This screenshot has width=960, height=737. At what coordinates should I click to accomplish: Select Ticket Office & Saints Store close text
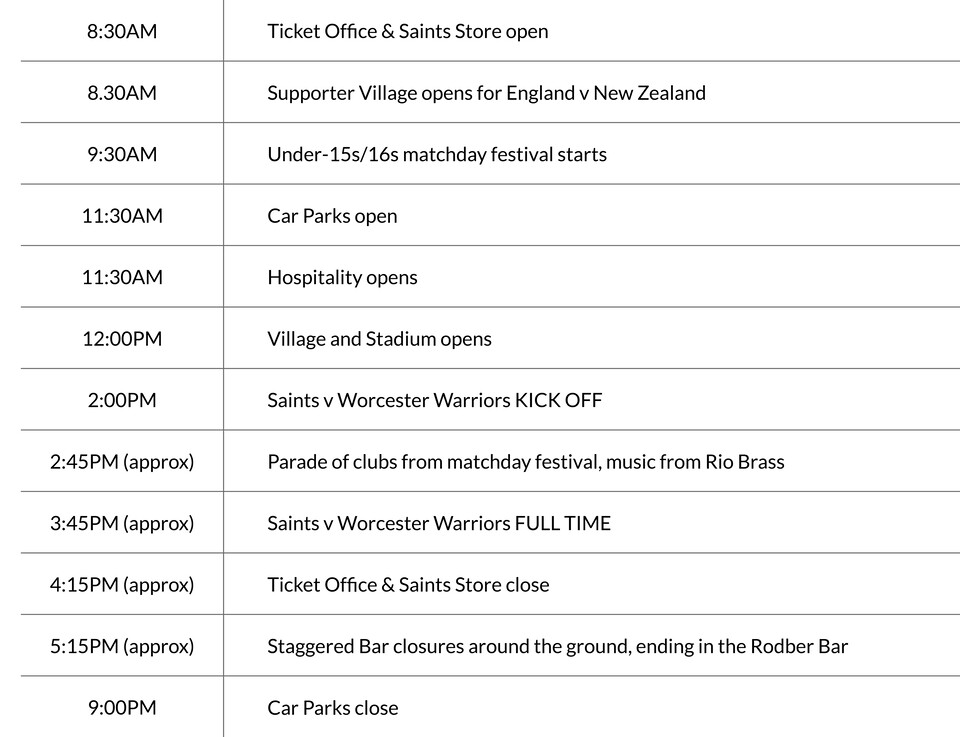click(408, 585)
